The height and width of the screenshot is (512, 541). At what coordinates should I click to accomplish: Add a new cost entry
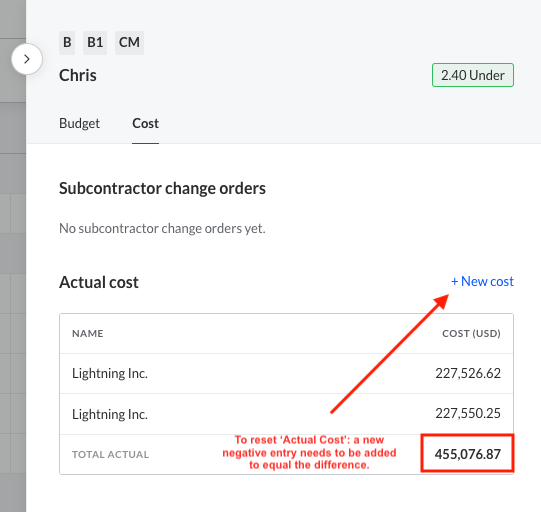482,282
